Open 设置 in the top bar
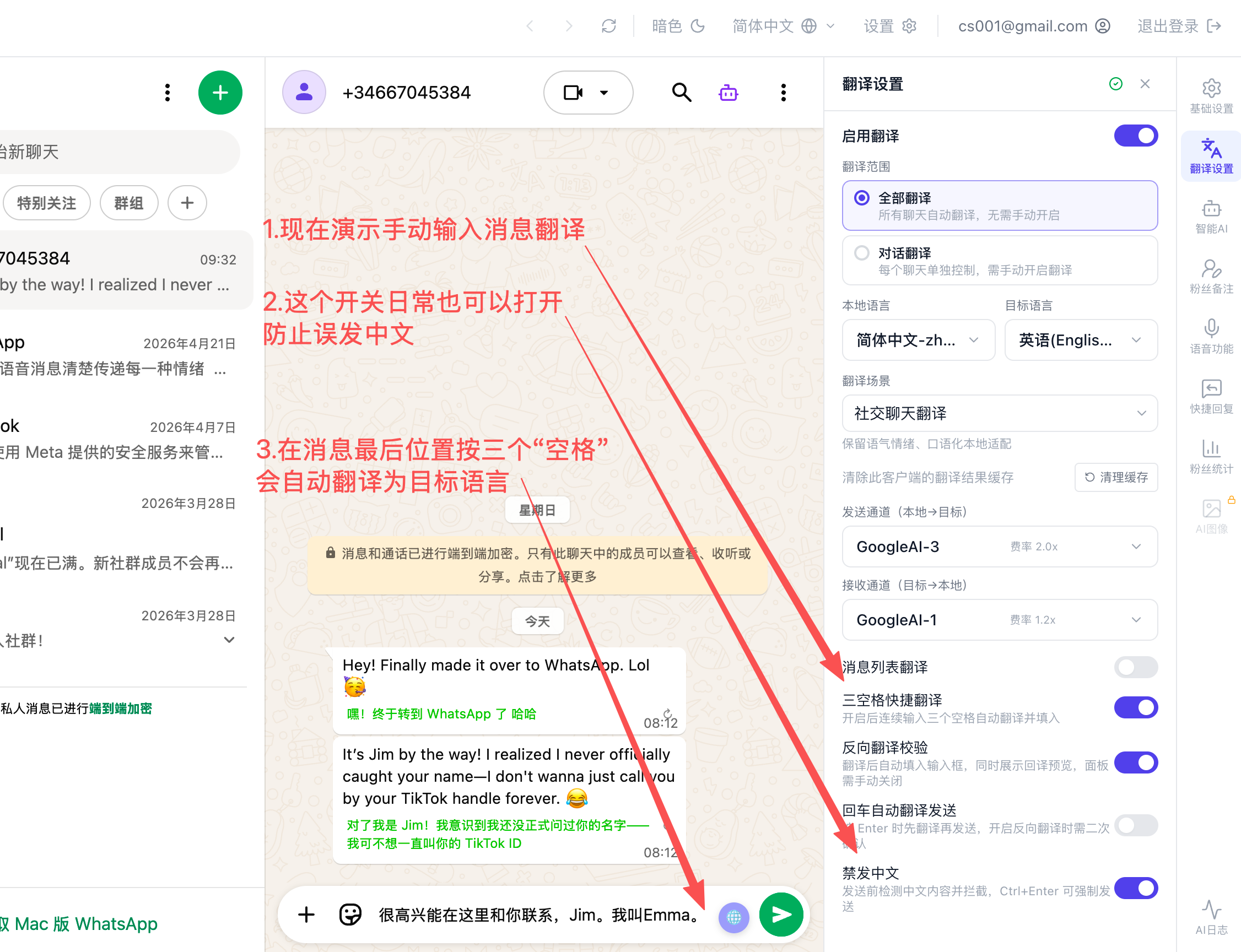1241x952 pixels. [x=889, y=26]
